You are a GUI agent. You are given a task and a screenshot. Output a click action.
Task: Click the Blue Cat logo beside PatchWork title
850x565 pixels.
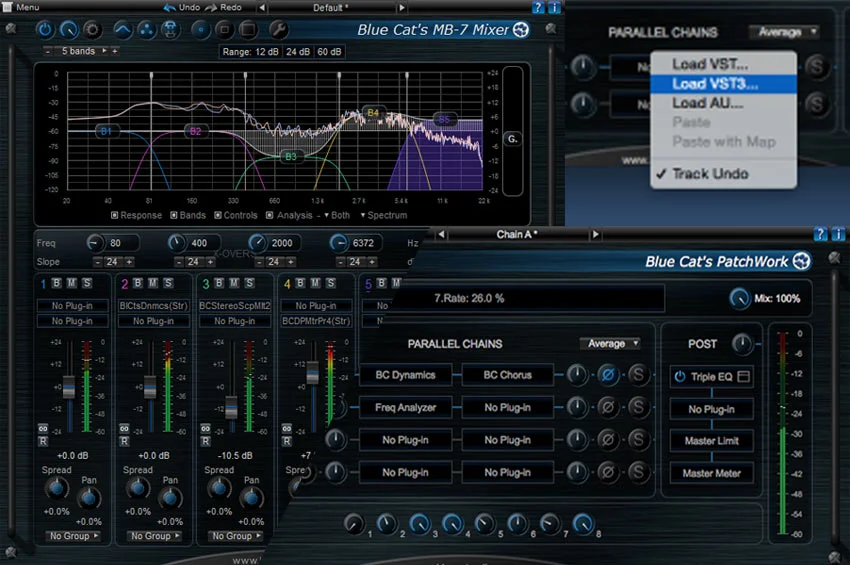point(801,261)
